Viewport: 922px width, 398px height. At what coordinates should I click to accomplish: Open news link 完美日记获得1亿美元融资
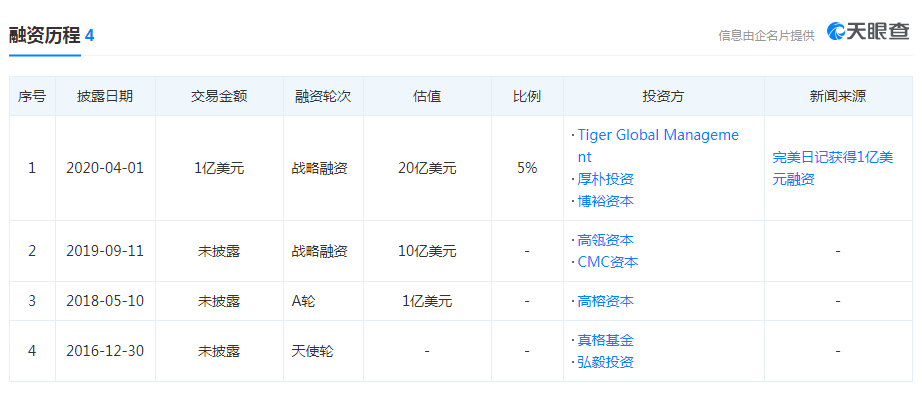[833, 168]
